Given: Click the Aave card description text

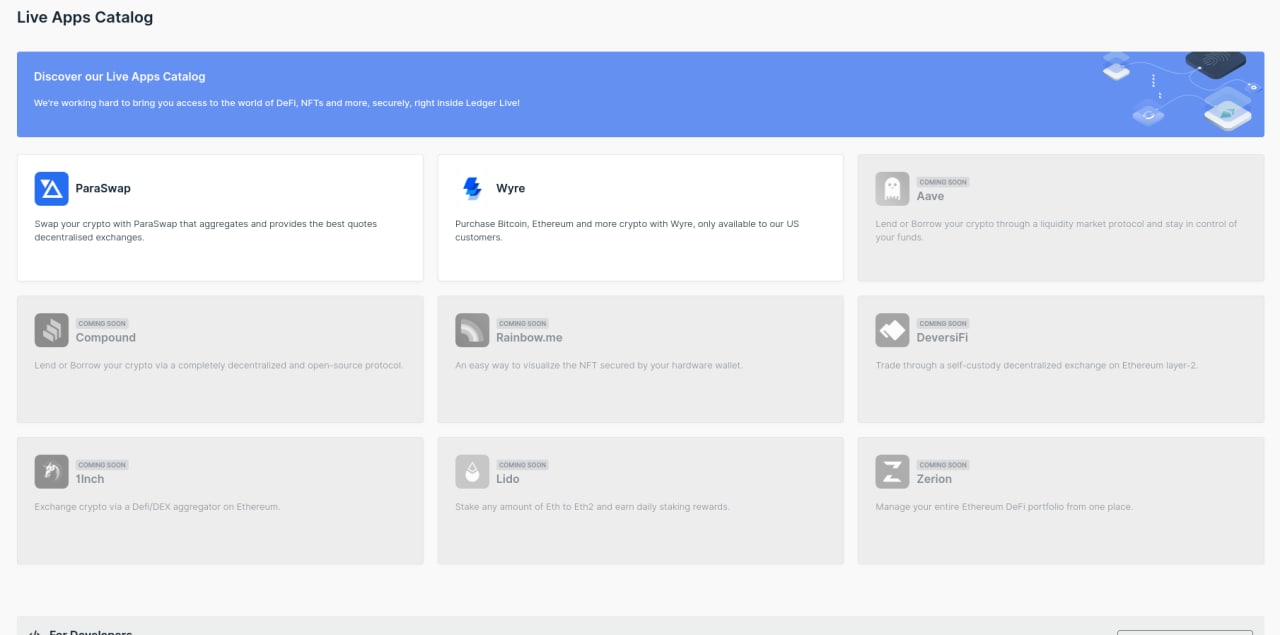Looking at the screenshot, I should click(1055, 230).
